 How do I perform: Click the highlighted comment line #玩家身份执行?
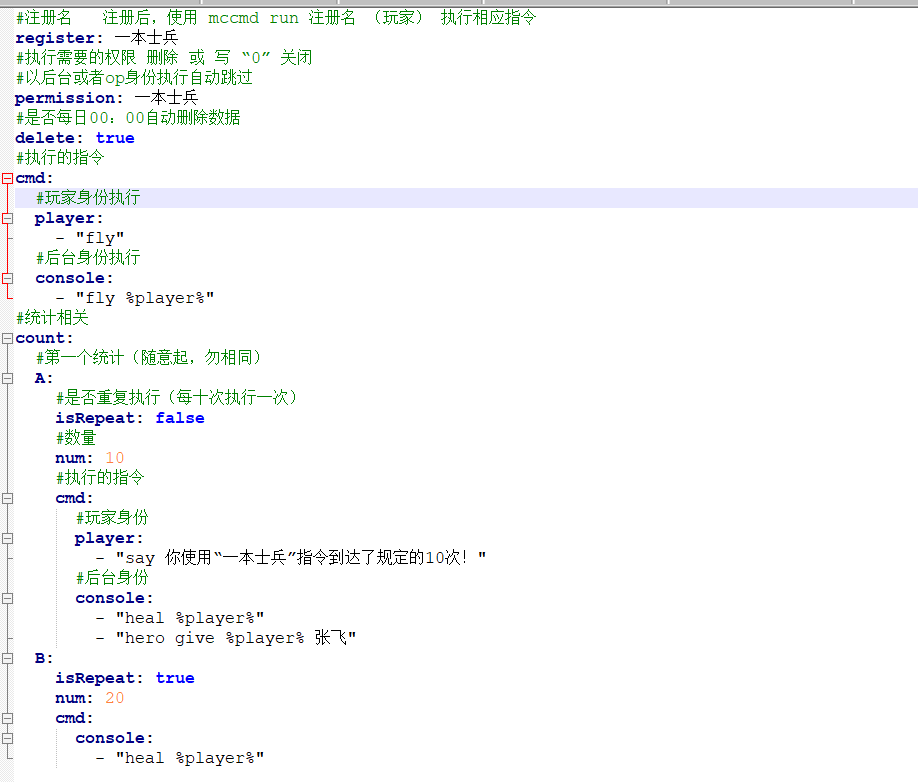tap(88, 198)
